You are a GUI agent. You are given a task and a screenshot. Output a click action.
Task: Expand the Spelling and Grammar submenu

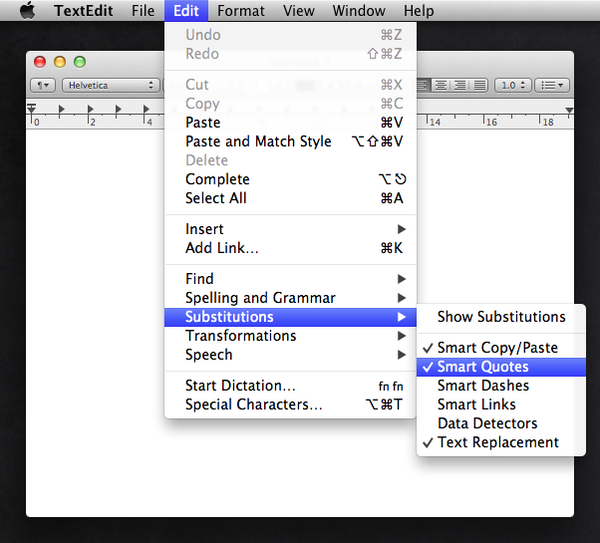coord(290,298)
